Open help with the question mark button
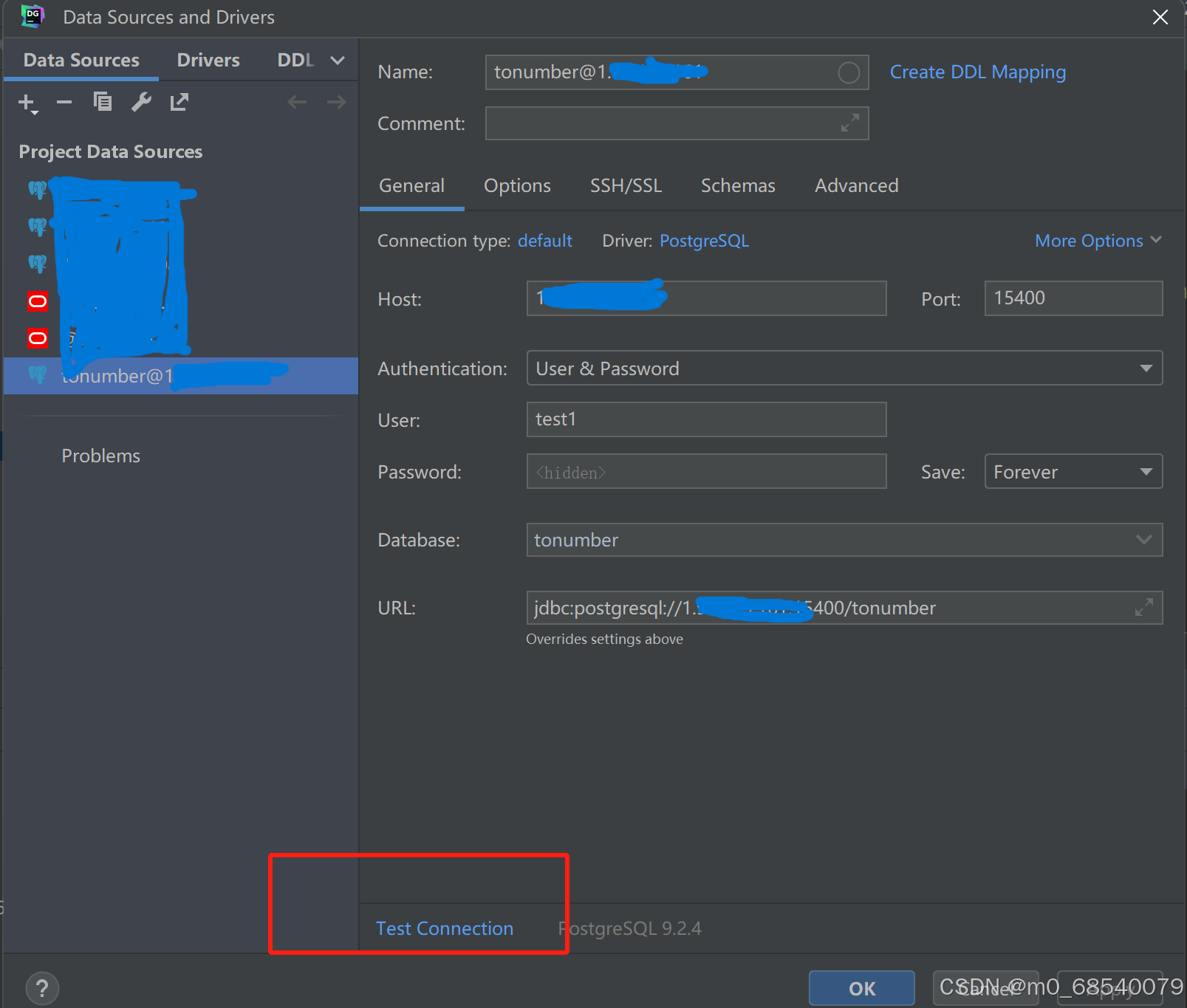Image resolution: width=1187 pixels, height=1008 pixels. point(42,988)
